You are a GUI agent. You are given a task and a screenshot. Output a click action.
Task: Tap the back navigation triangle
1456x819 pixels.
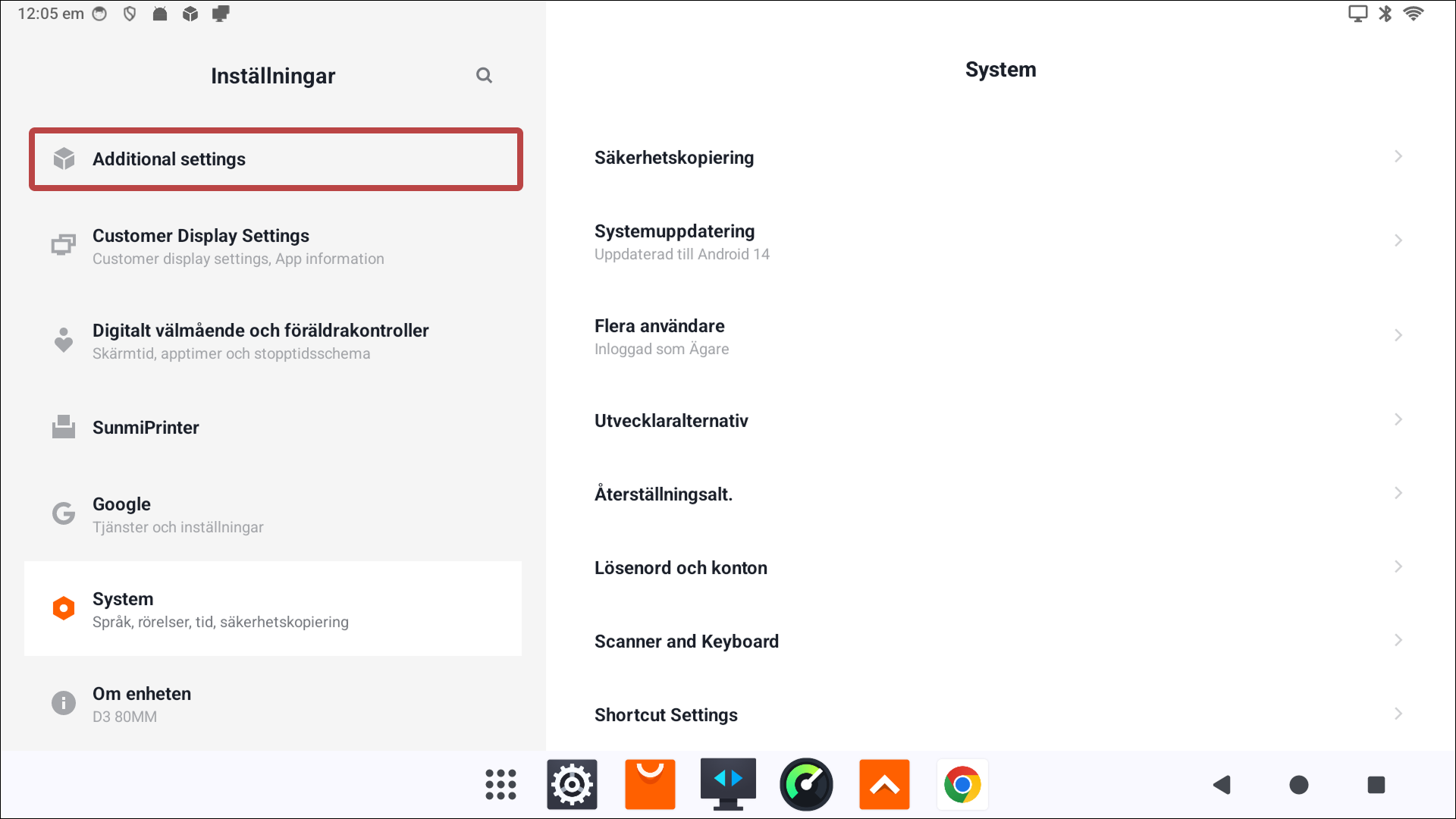tap(1222, 785)
